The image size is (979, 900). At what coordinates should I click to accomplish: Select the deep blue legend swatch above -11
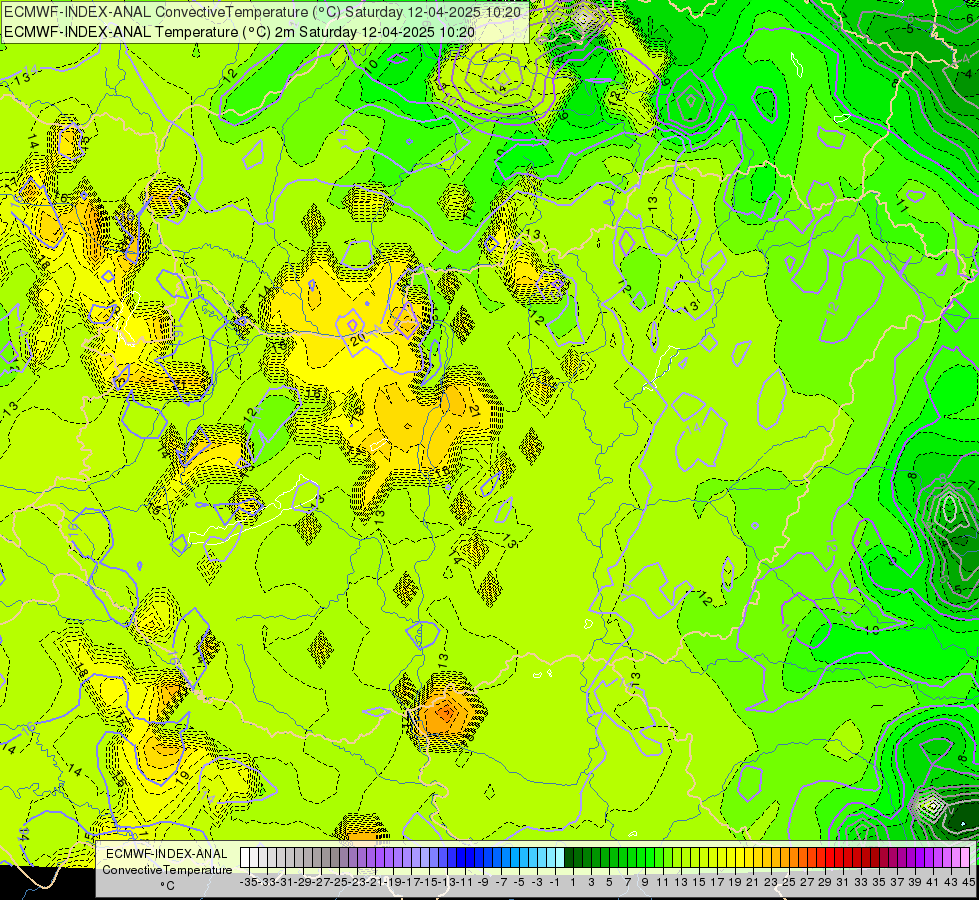click(461, 857)
